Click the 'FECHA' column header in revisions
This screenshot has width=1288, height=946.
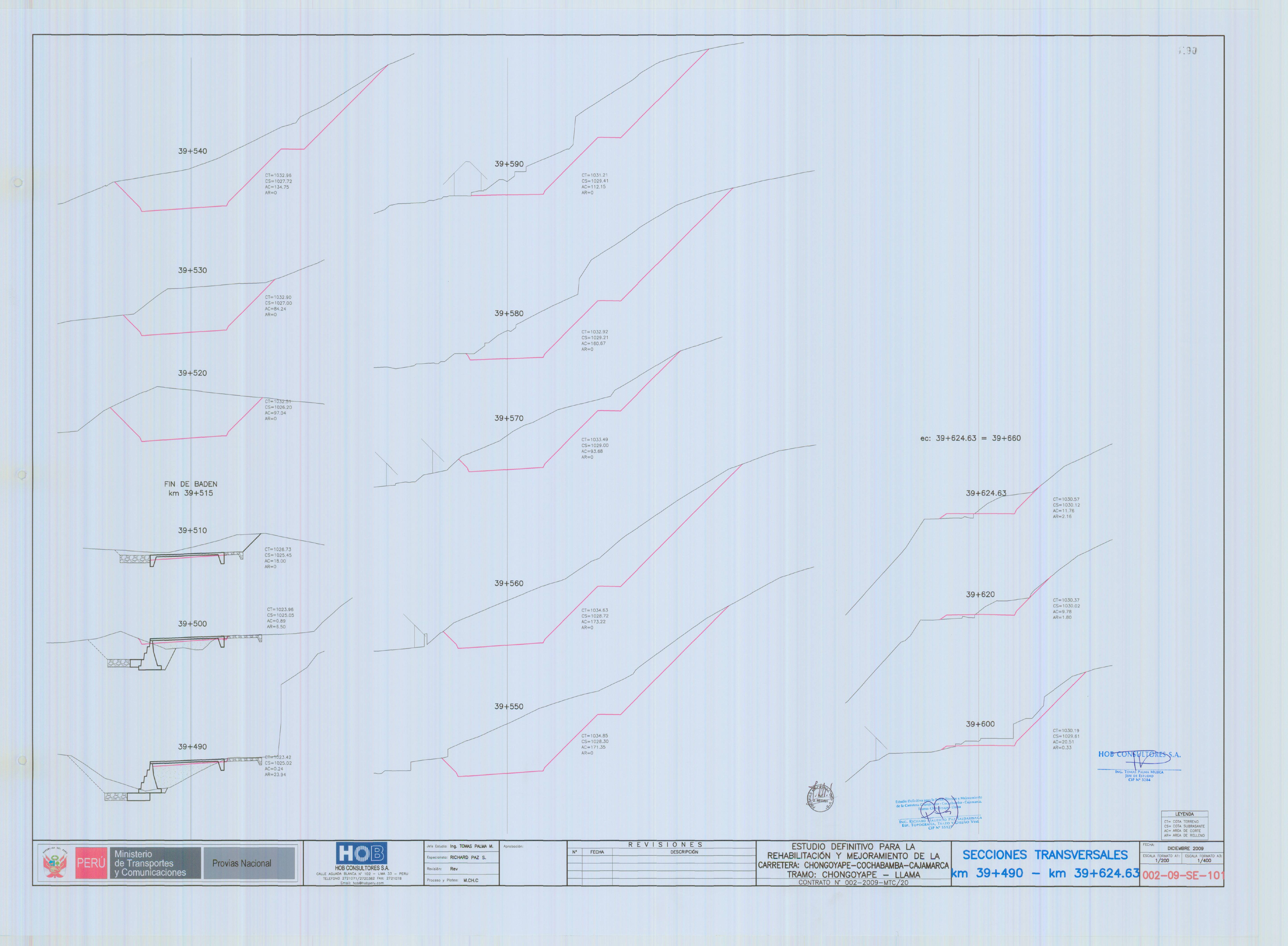pos(597,852)
